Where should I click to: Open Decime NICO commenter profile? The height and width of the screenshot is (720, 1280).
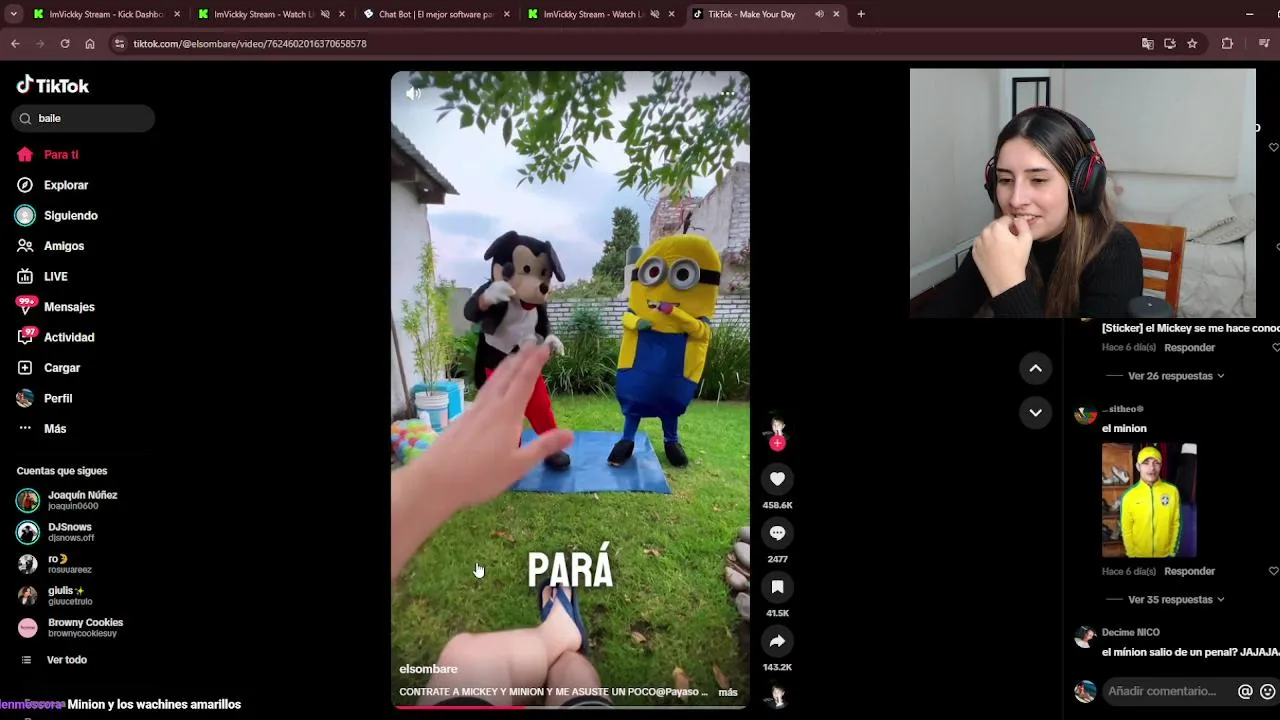[x=1130, y=633]
